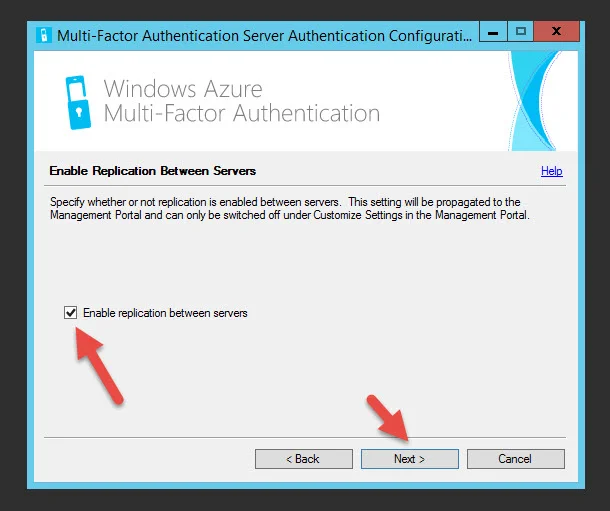This screenshot has width=610, height=511.
Task: Click the window title bar text
Action: (x=265, y=36)
